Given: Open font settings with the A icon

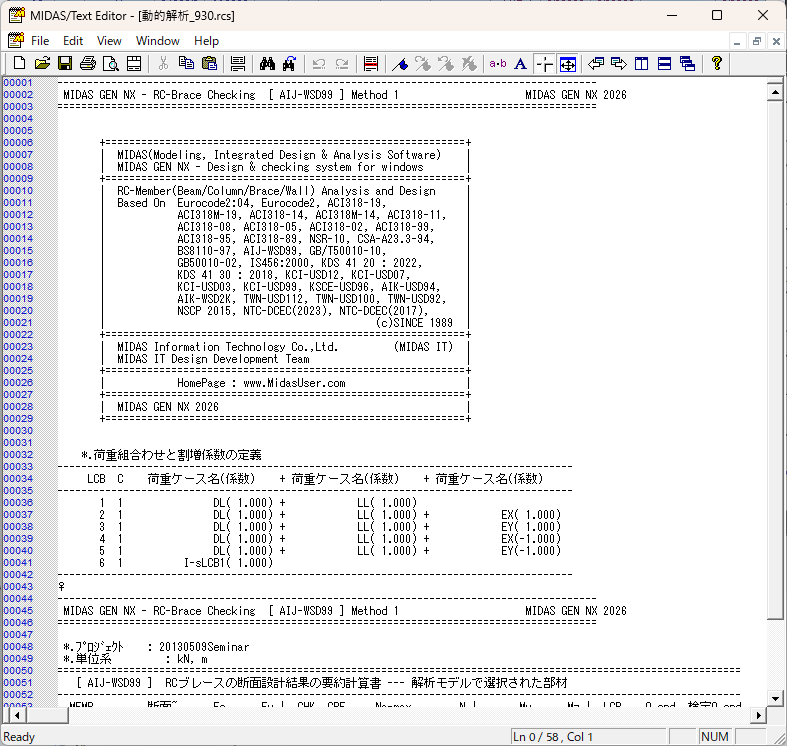Looking at the screenshot, I should (x=520, y=64).
